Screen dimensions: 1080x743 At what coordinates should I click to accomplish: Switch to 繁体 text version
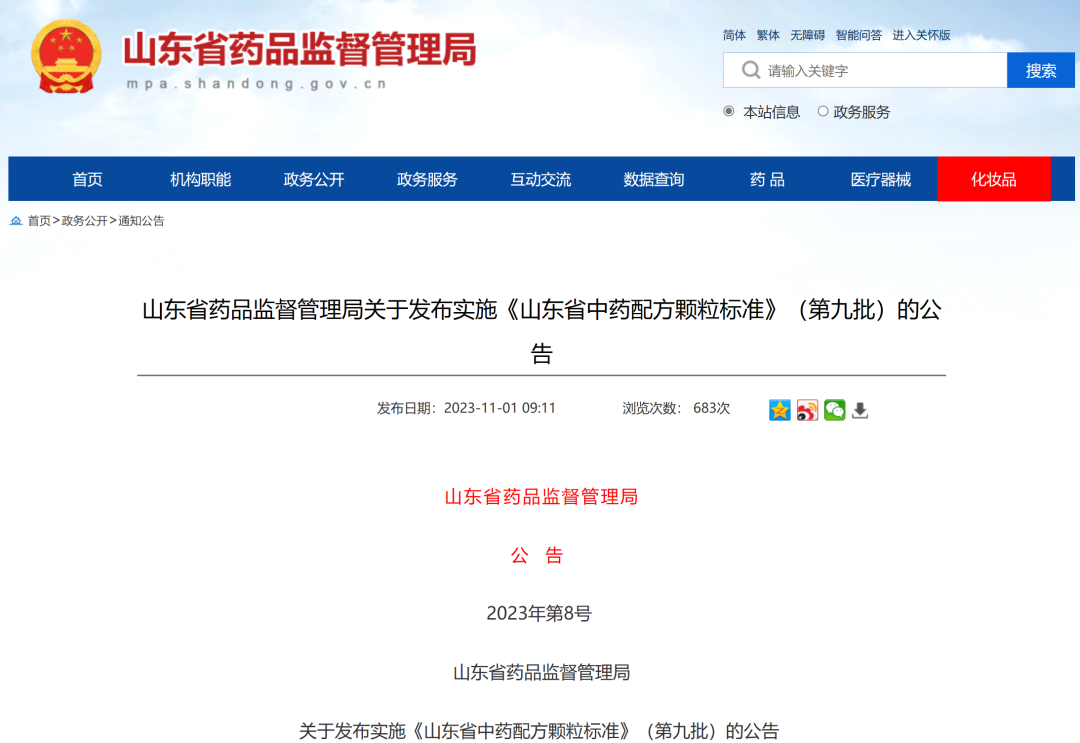(x=768, y=35)
